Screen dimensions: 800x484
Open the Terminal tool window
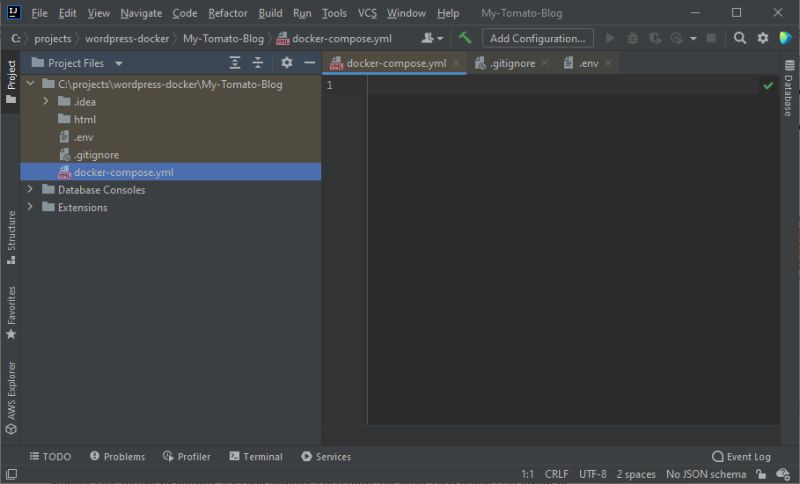256,456
